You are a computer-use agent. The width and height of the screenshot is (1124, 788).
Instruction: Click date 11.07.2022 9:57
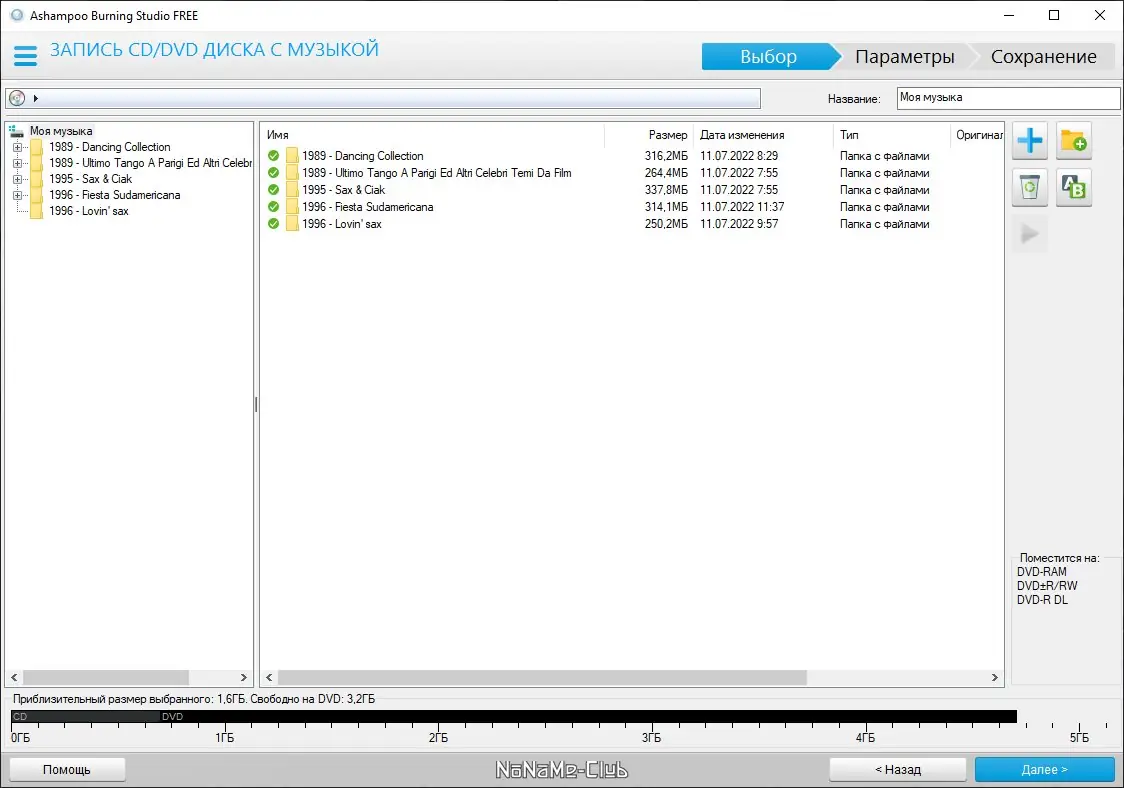pyautogui.click(x=739, y=224)
